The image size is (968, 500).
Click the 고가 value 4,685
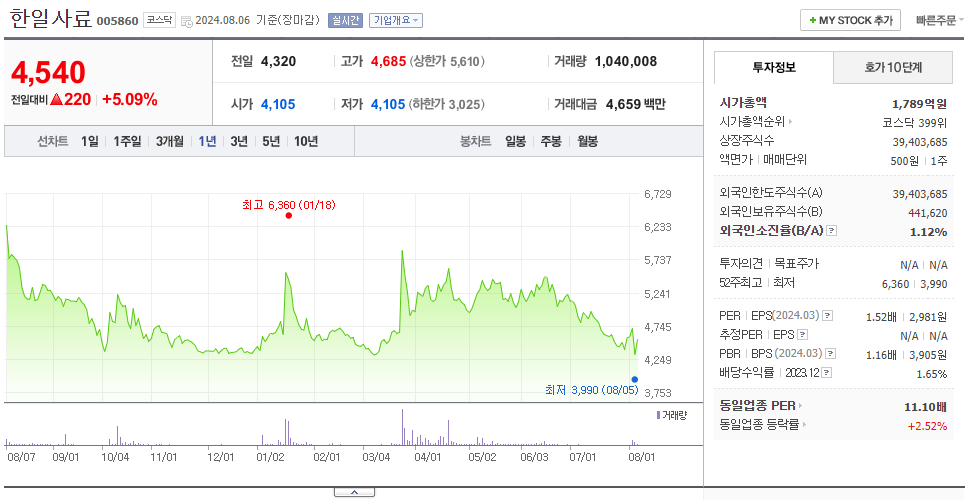pos(388,61)
